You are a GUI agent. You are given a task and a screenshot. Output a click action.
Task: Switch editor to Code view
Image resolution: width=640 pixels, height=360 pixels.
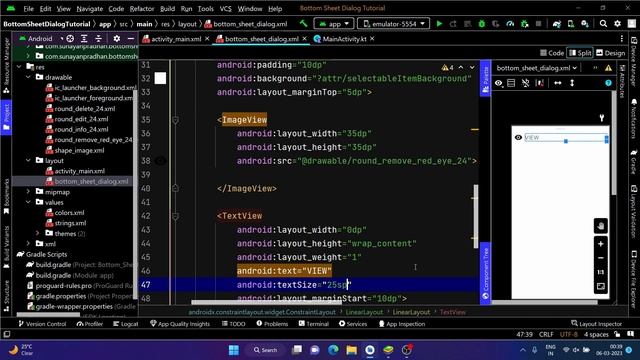(552, 53)
